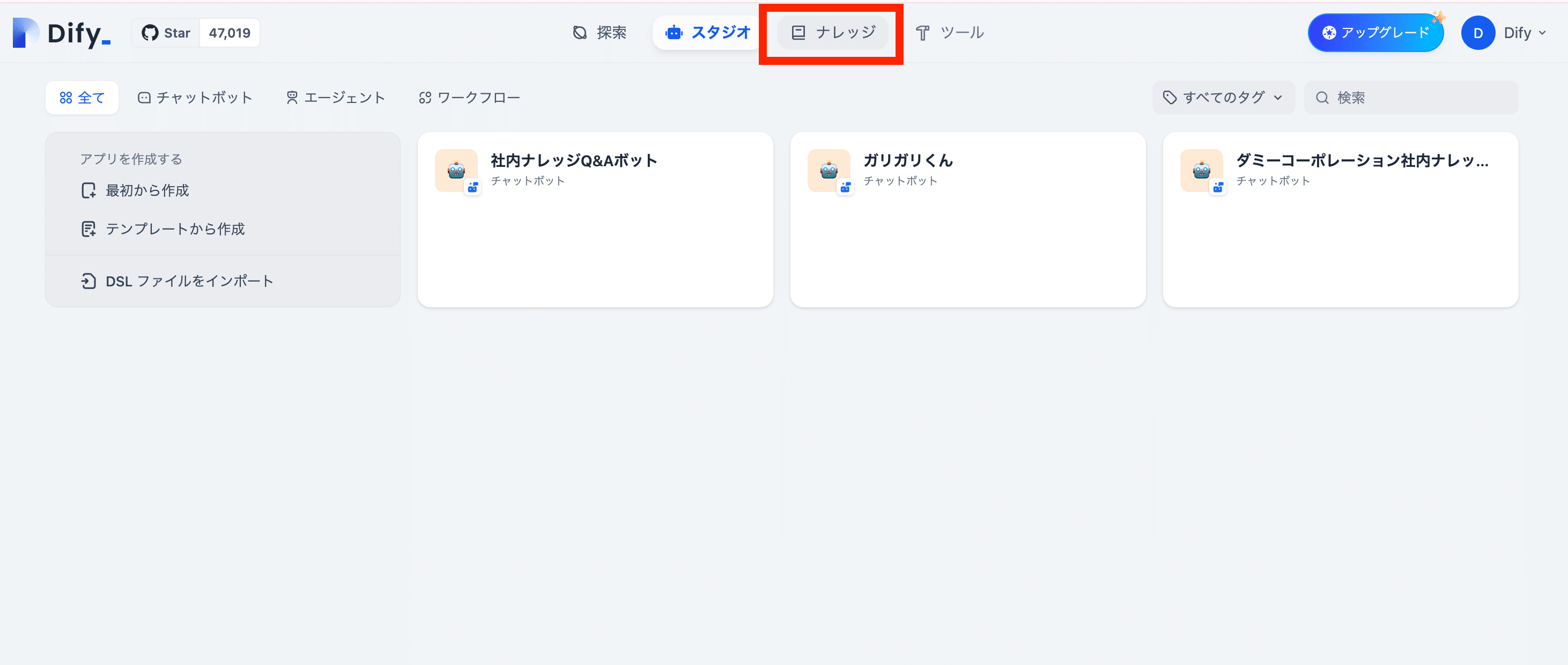The height and width of the screenshot is (665, 1568).
Task: Show only エージェント apps
Action: 335,98
